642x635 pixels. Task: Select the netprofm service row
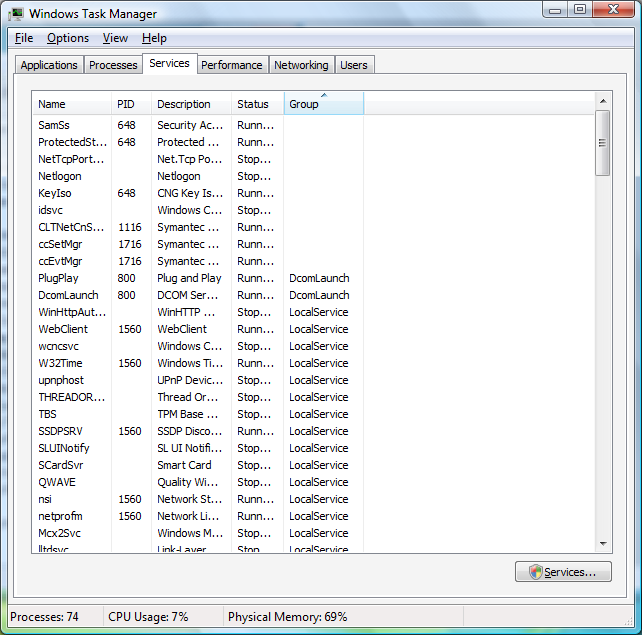point(198,516)
